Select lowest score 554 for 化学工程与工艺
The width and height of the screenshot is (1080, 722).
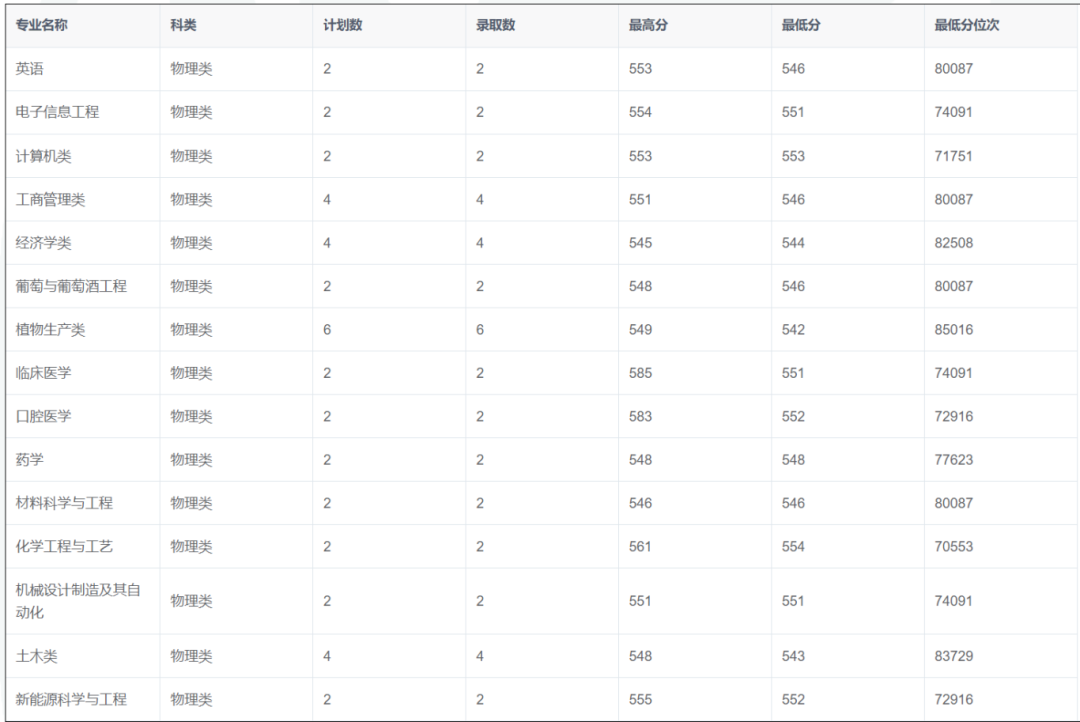(793, 546)
